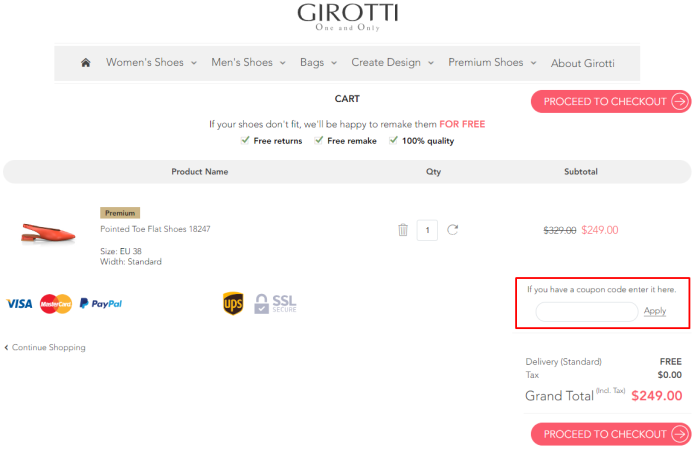This screenshot has height=451, width=700.
Task: Click the Free returns checkmark
Action: tap(245, 140)
